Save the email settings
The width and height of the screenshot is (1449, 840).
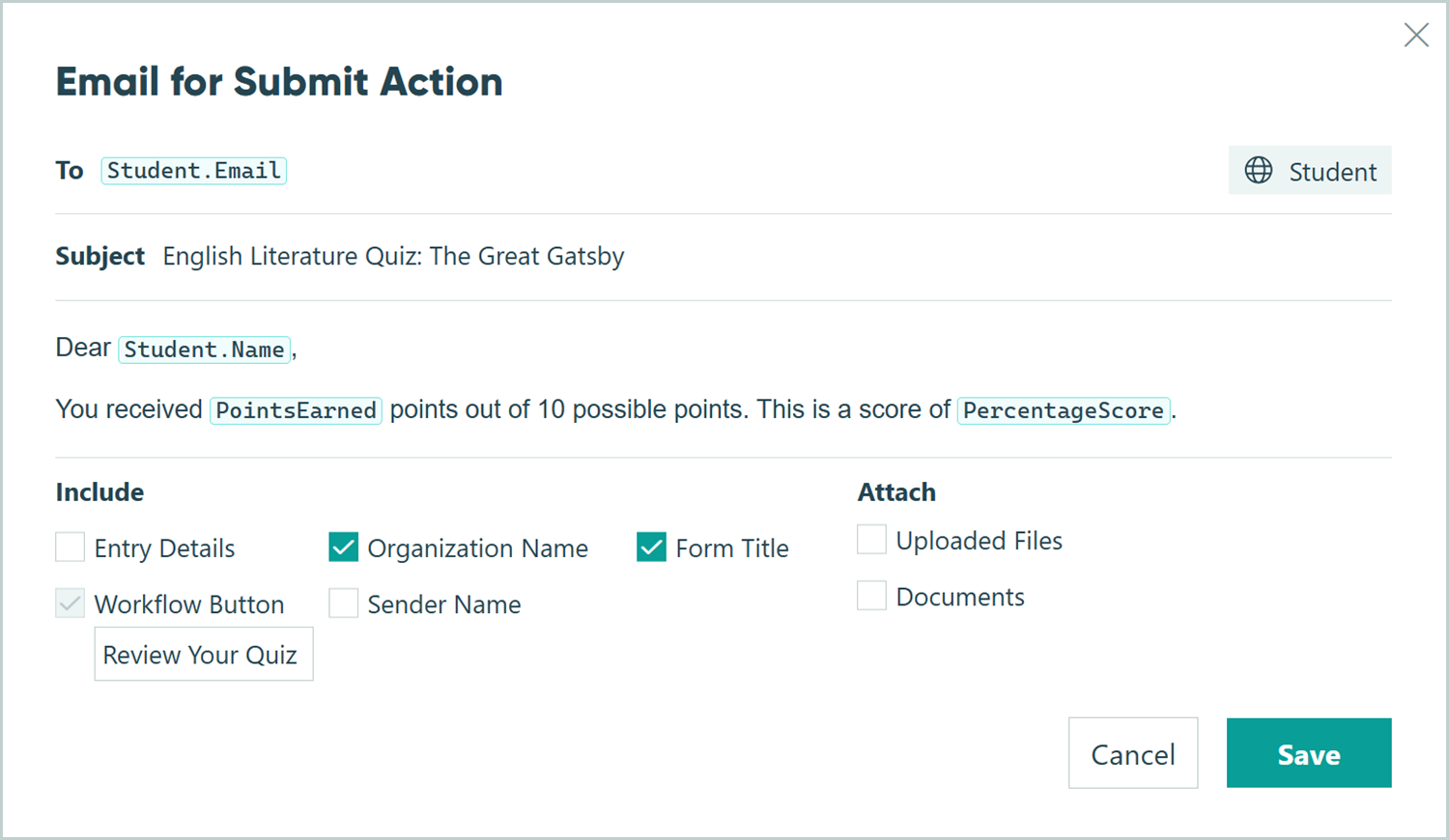(x=1309, y=753)
